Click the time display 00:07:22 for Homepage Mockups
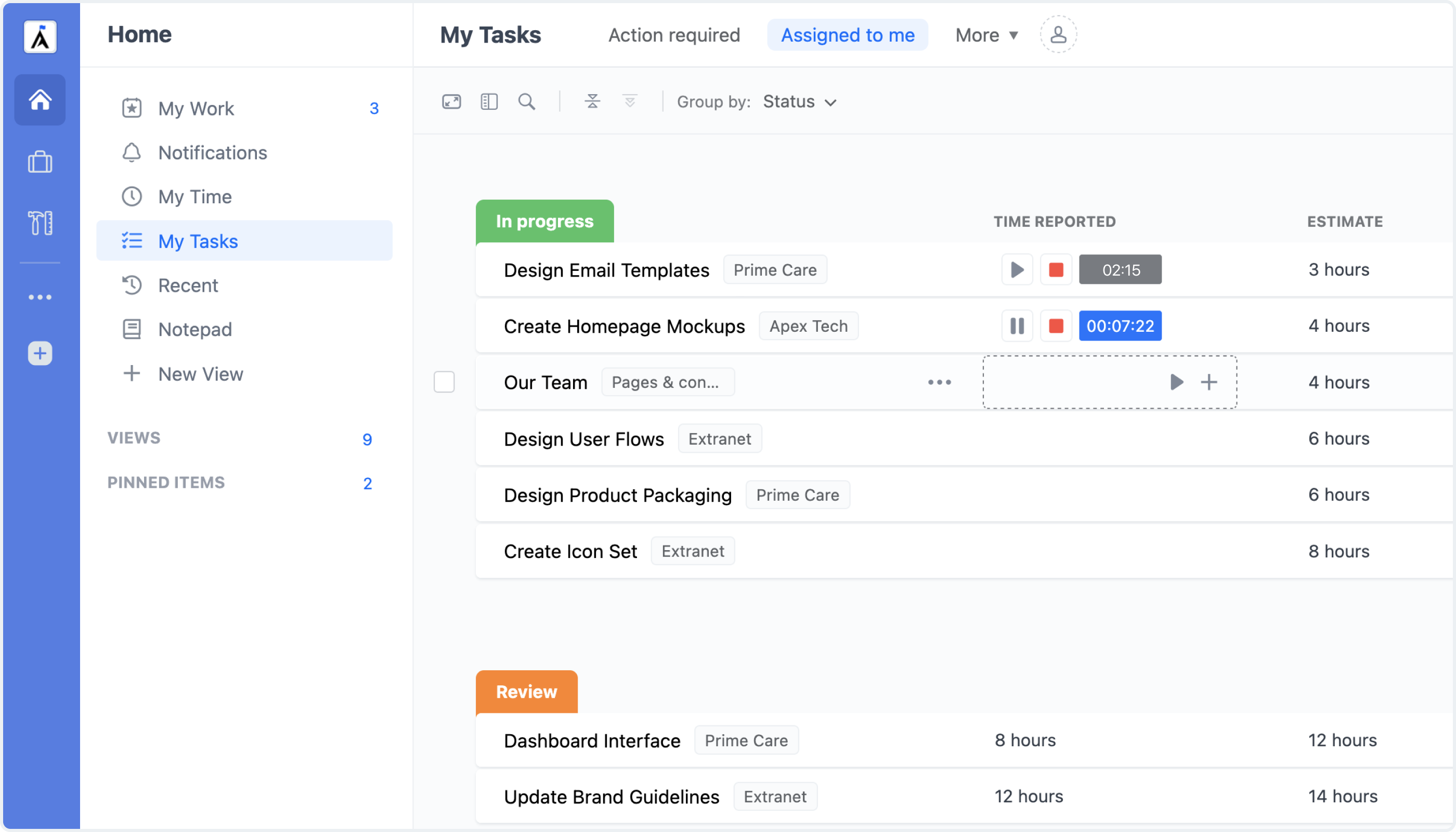The image size is (1456, 832). [x=1120, y=325]
